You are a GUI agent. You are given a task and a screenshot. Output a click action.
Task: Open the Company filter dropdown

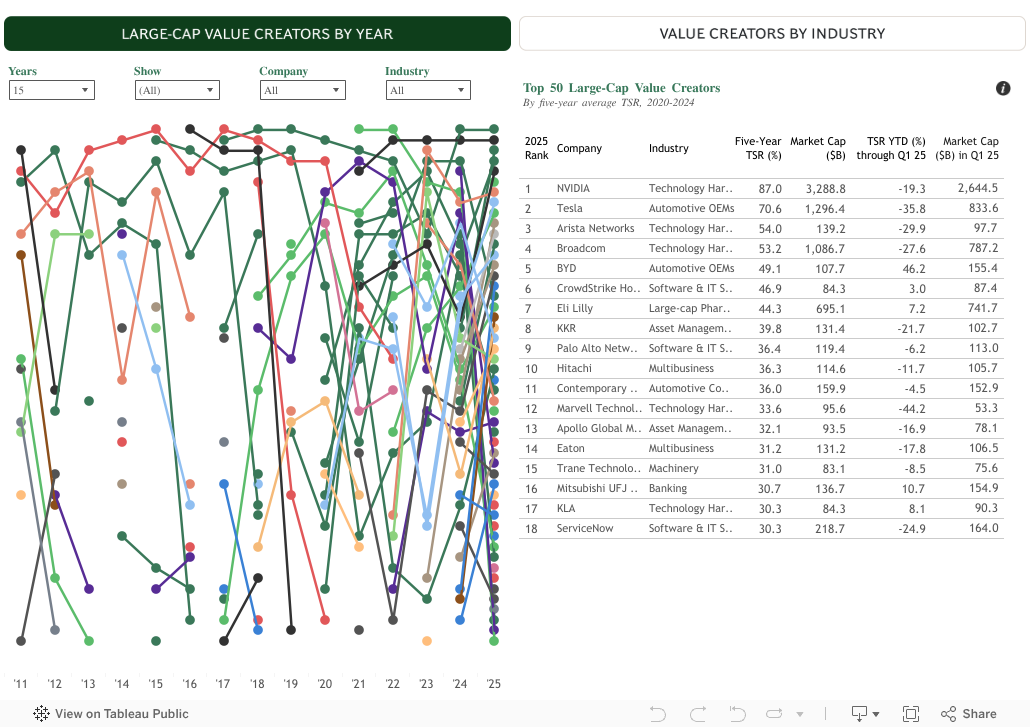tap(302, 91)
